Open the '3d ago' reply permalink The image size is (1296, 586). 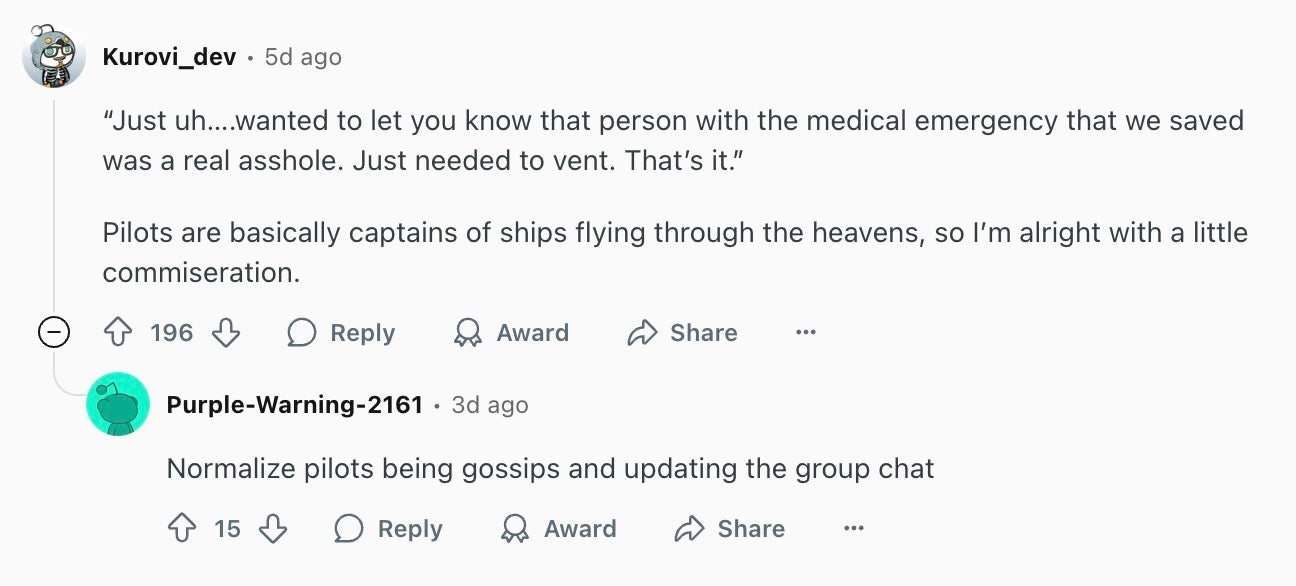[490, 405]
